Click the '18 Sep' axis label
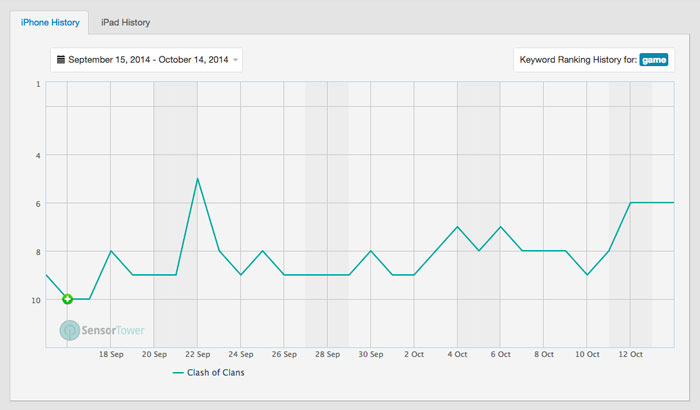Image resolution: width=700 pixels, height=410 pixels. click(111, 354)
